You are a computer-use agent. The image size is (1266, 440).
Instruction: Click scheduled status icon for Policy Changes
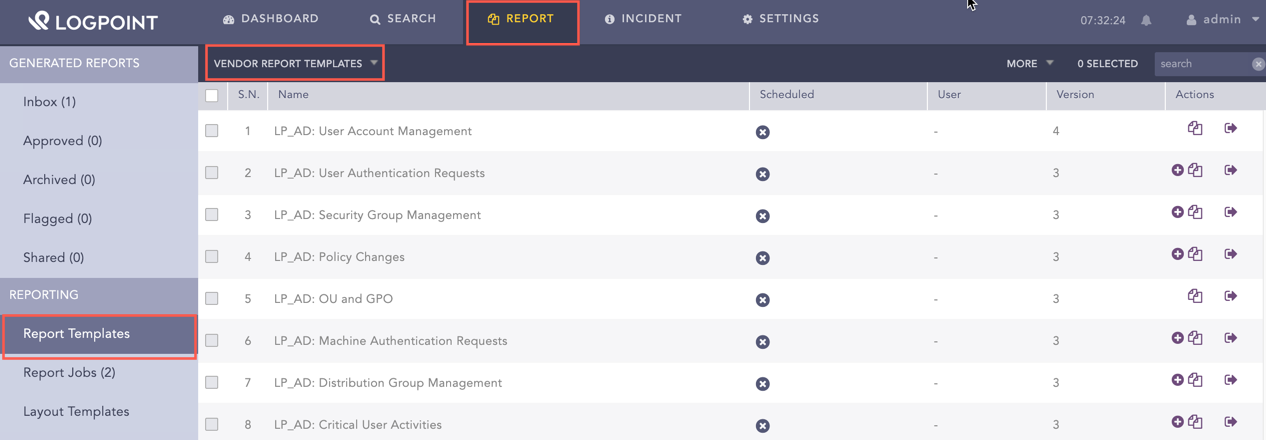point(763,258)
